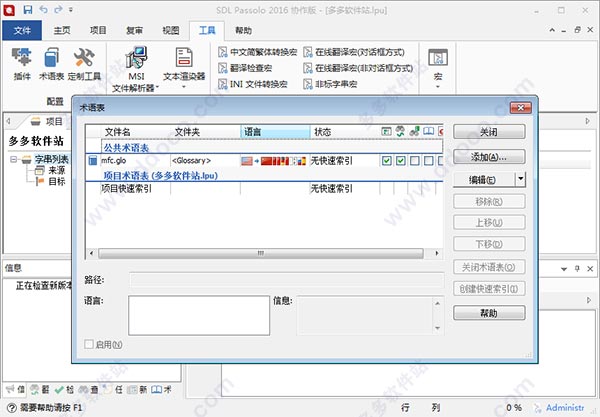Click the 关闭 button in dialog
The width and height of the screenshot is (600, 417).
point(489,132)
